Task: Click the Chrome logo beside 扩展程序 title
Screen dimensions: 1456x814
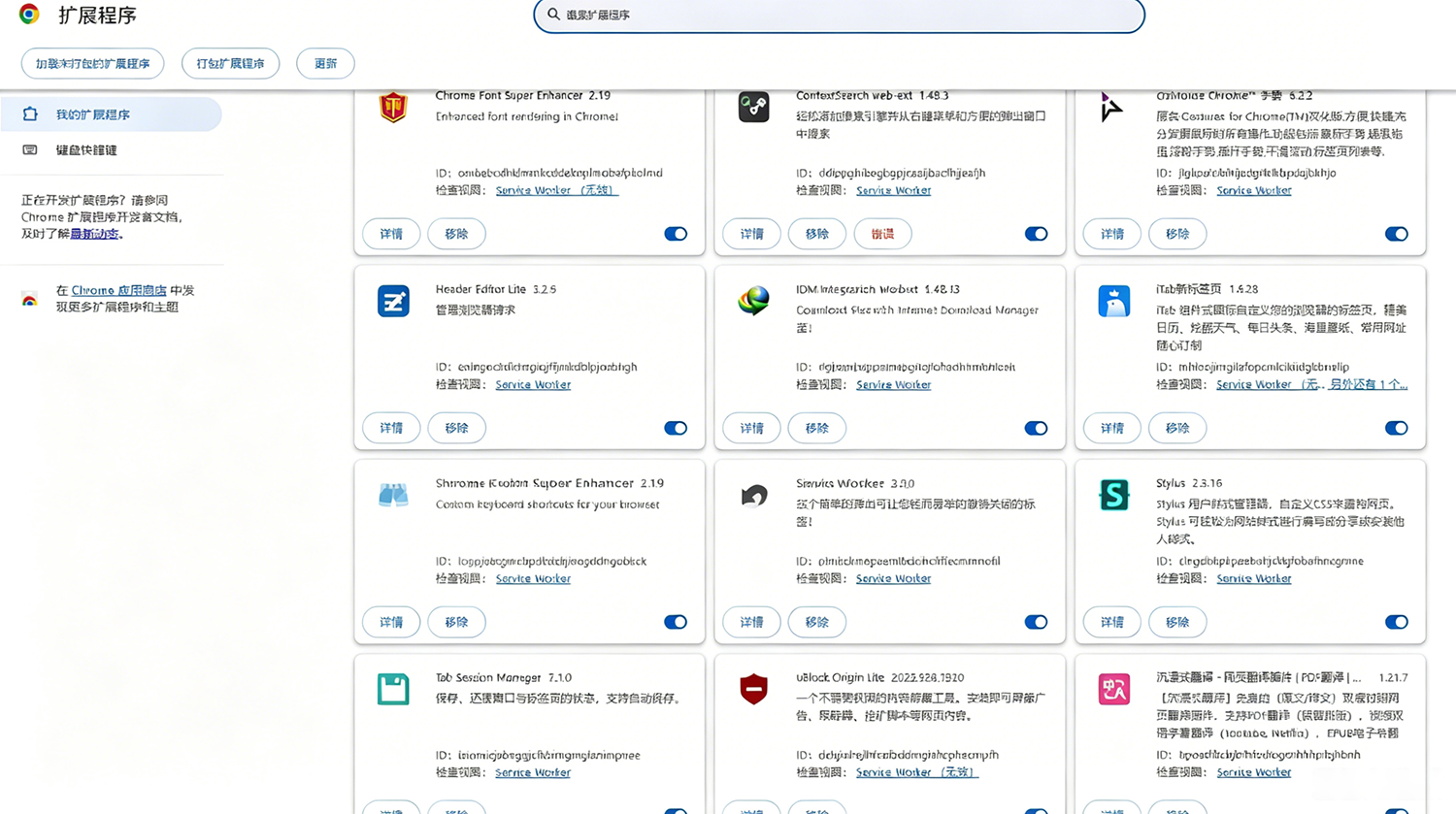Action: (x=29, y=15)
